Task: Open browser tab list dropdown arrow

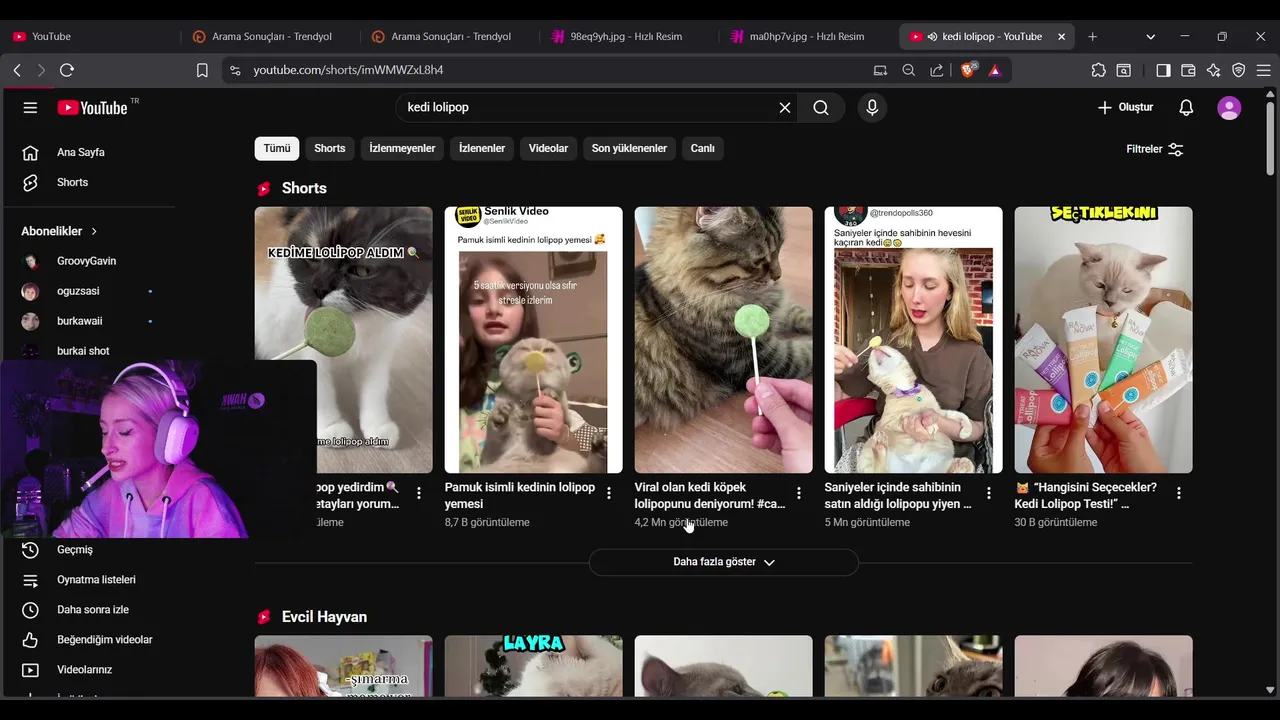Action: click(1150, 36)
